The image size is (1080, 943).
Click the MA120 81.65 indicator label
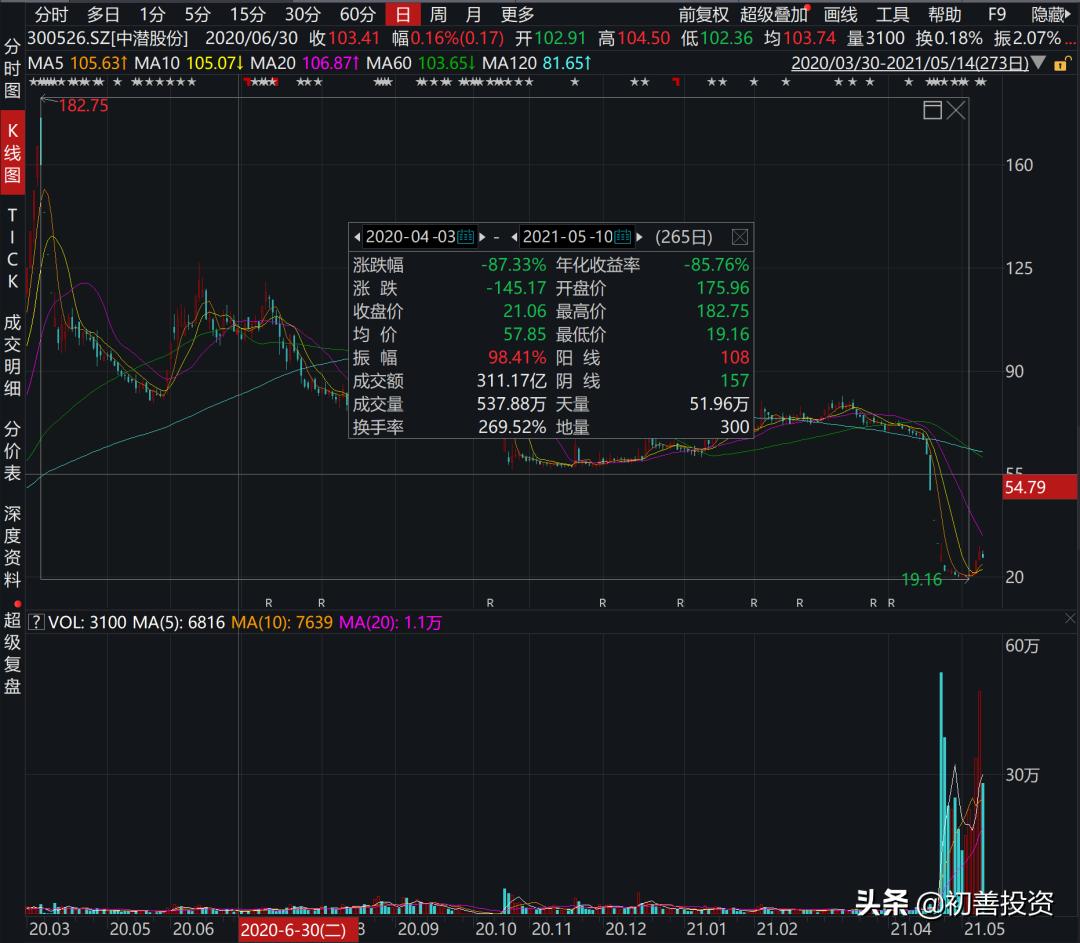(x=537, y=63)
